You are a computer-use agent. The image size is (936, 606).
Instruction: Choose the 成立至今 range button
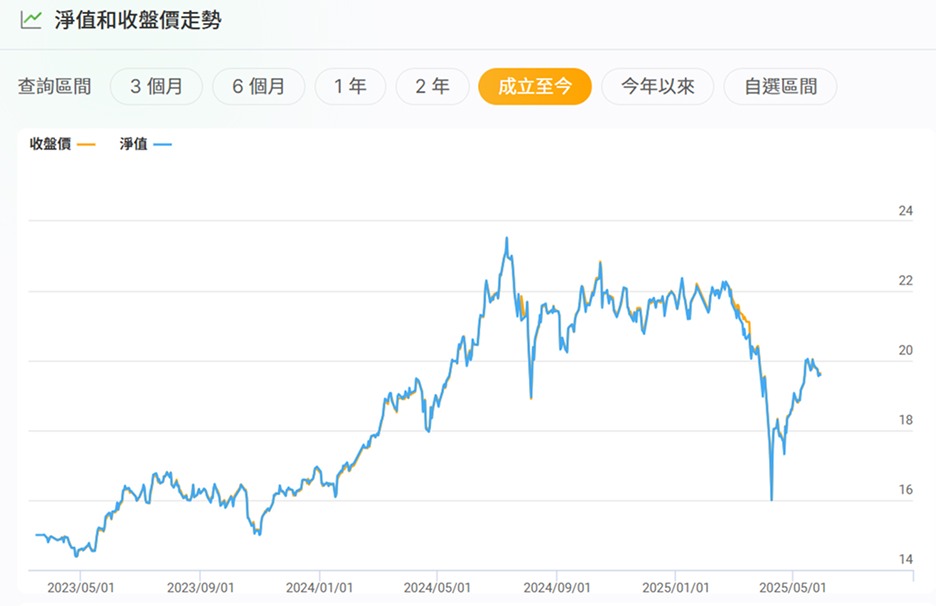pyautogui.click(x=535, y=87)
